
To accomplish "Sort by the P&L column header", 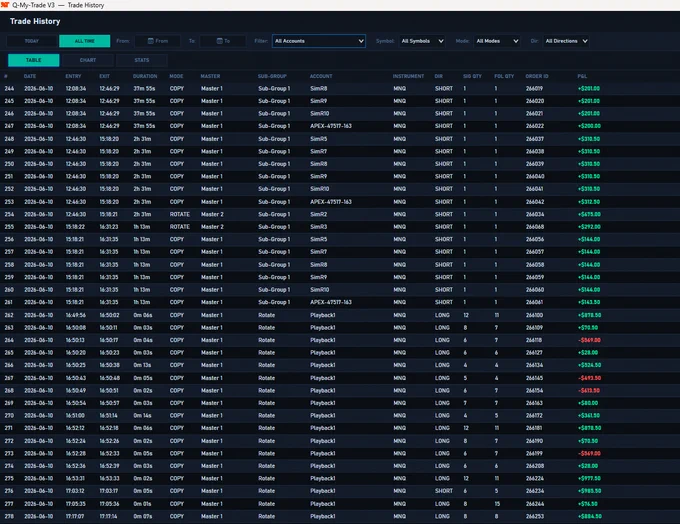I will 582,76.
